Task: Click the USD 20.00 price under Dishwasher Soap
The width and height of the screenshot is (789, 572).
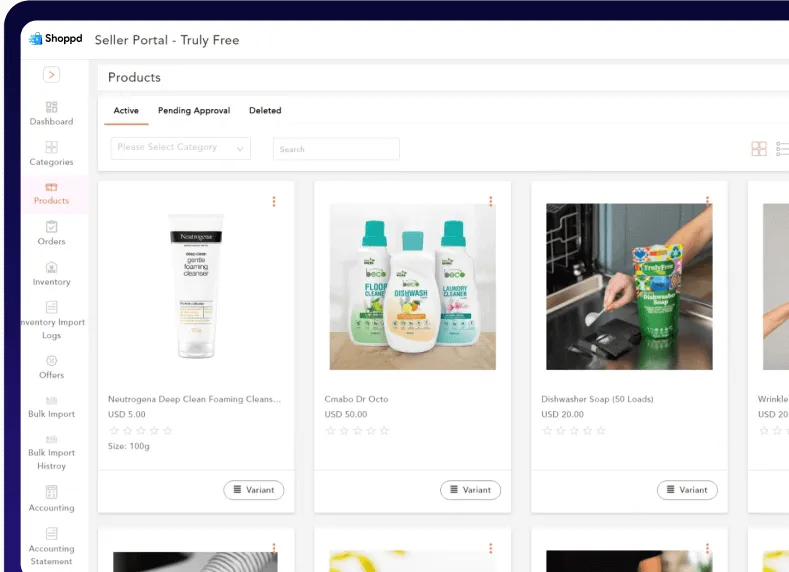Action: 563,414
